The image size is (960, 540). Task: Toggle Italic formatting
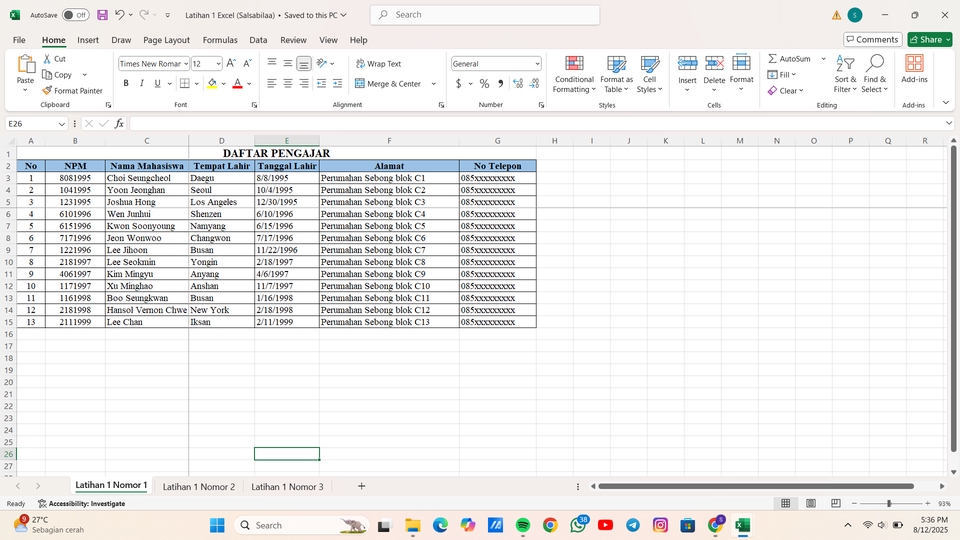coord(141,83)
